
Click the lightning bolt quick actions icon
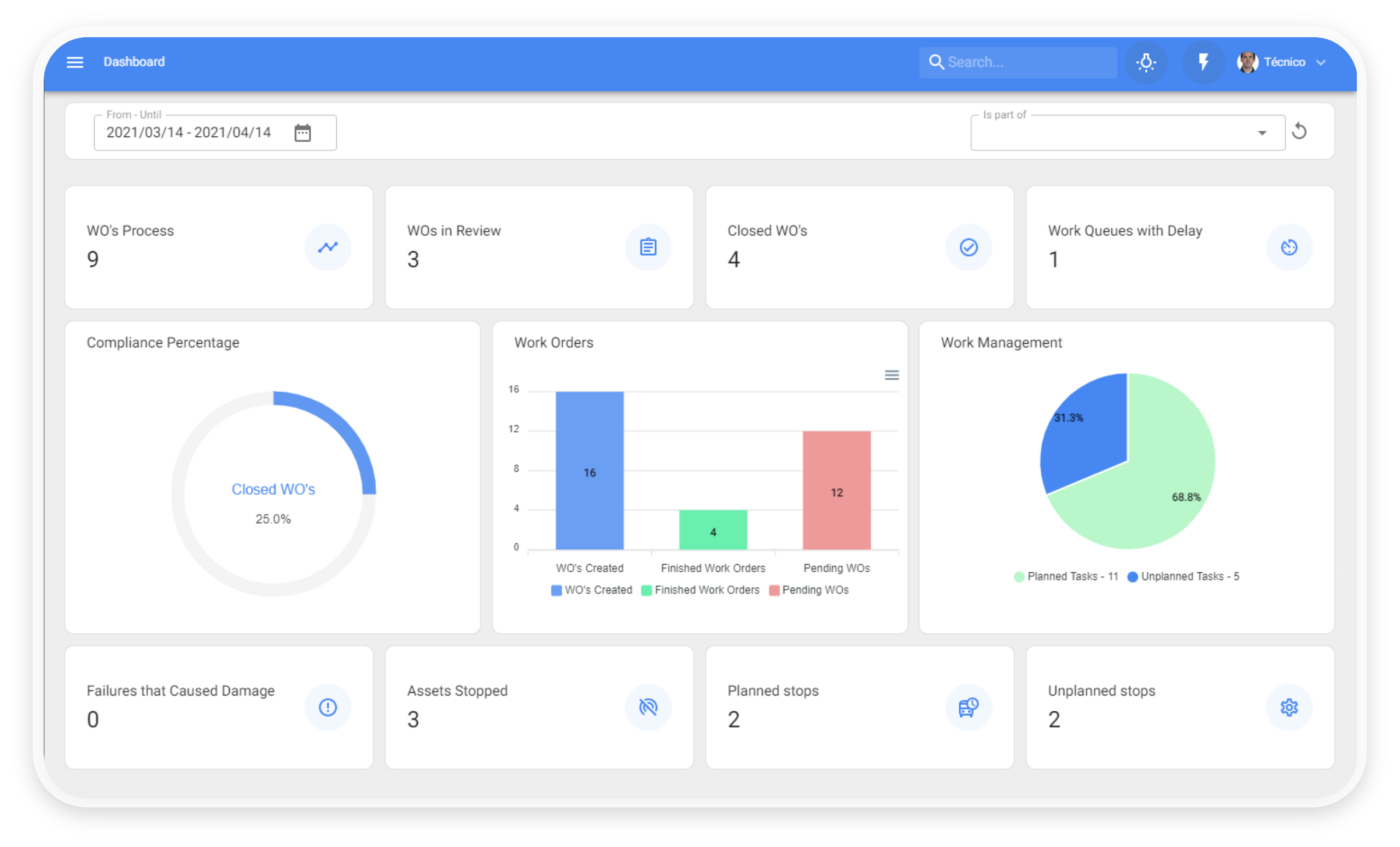point(1203,62)
